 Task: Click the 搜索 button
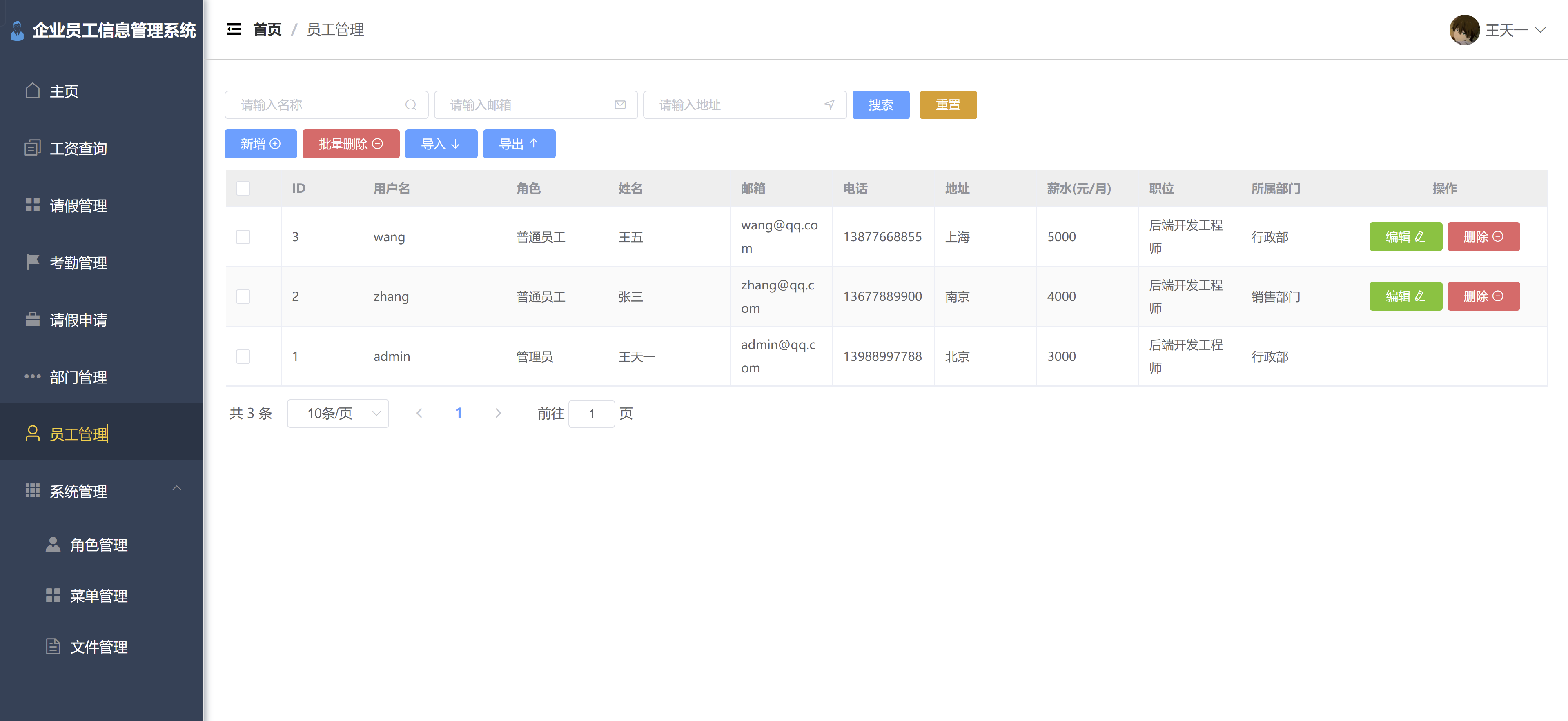point(881,105)
